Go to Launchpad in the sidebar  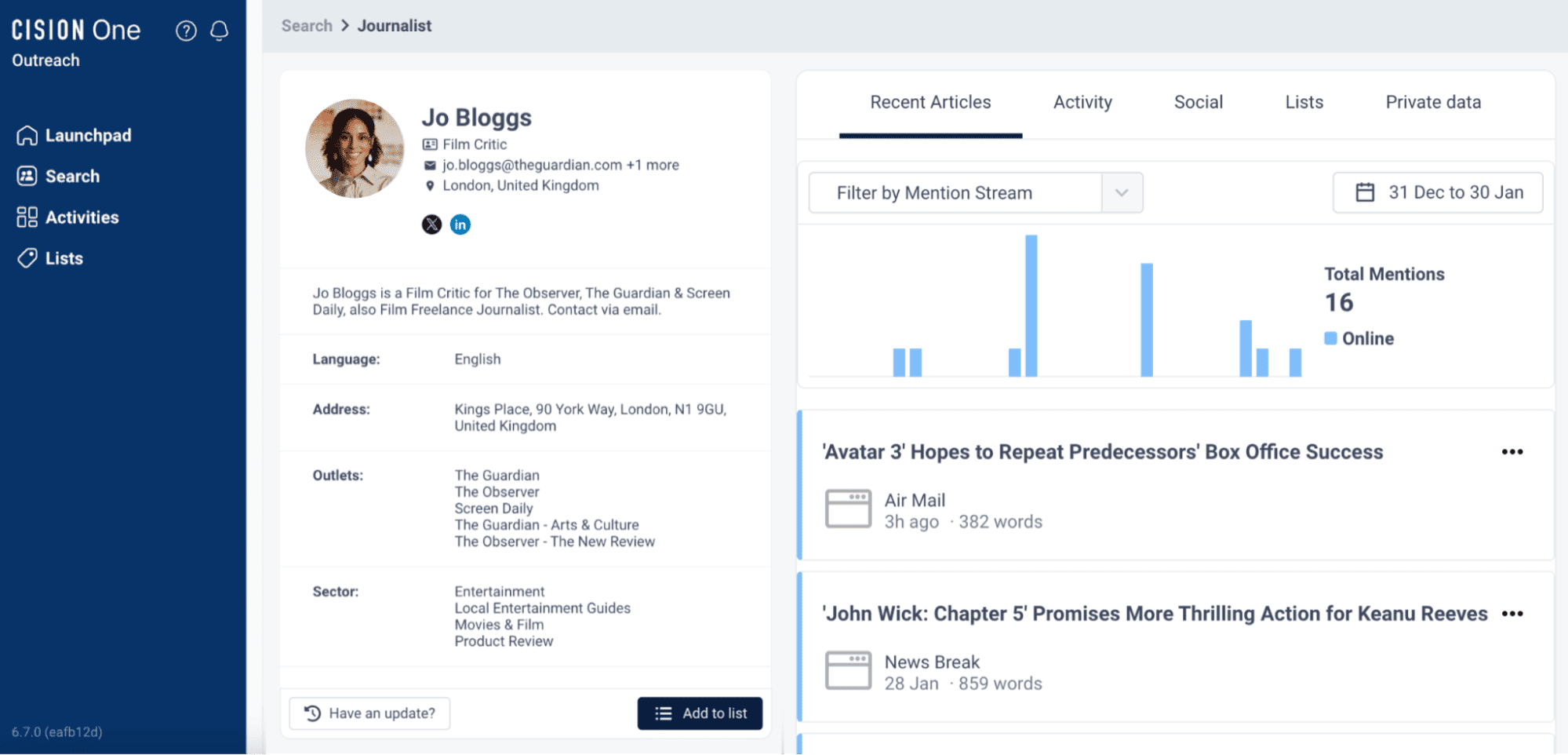[74, 136]
